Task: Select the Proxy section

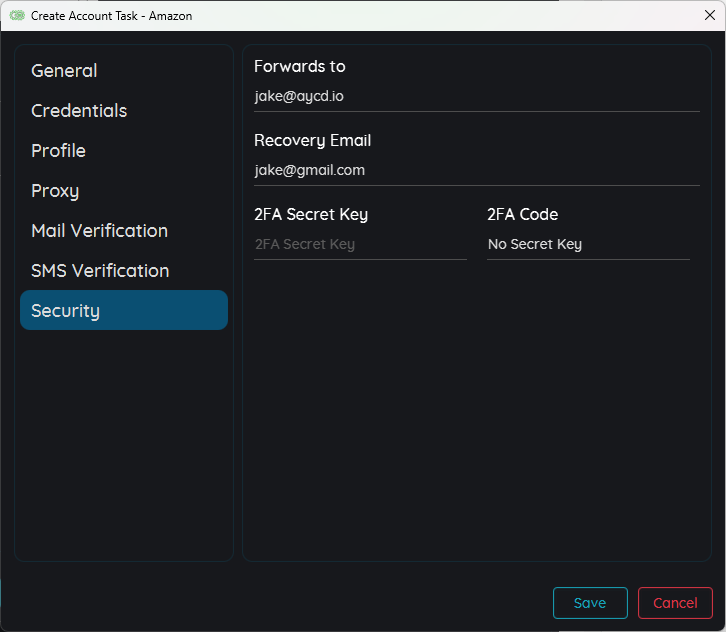Action: click(55, 191)
